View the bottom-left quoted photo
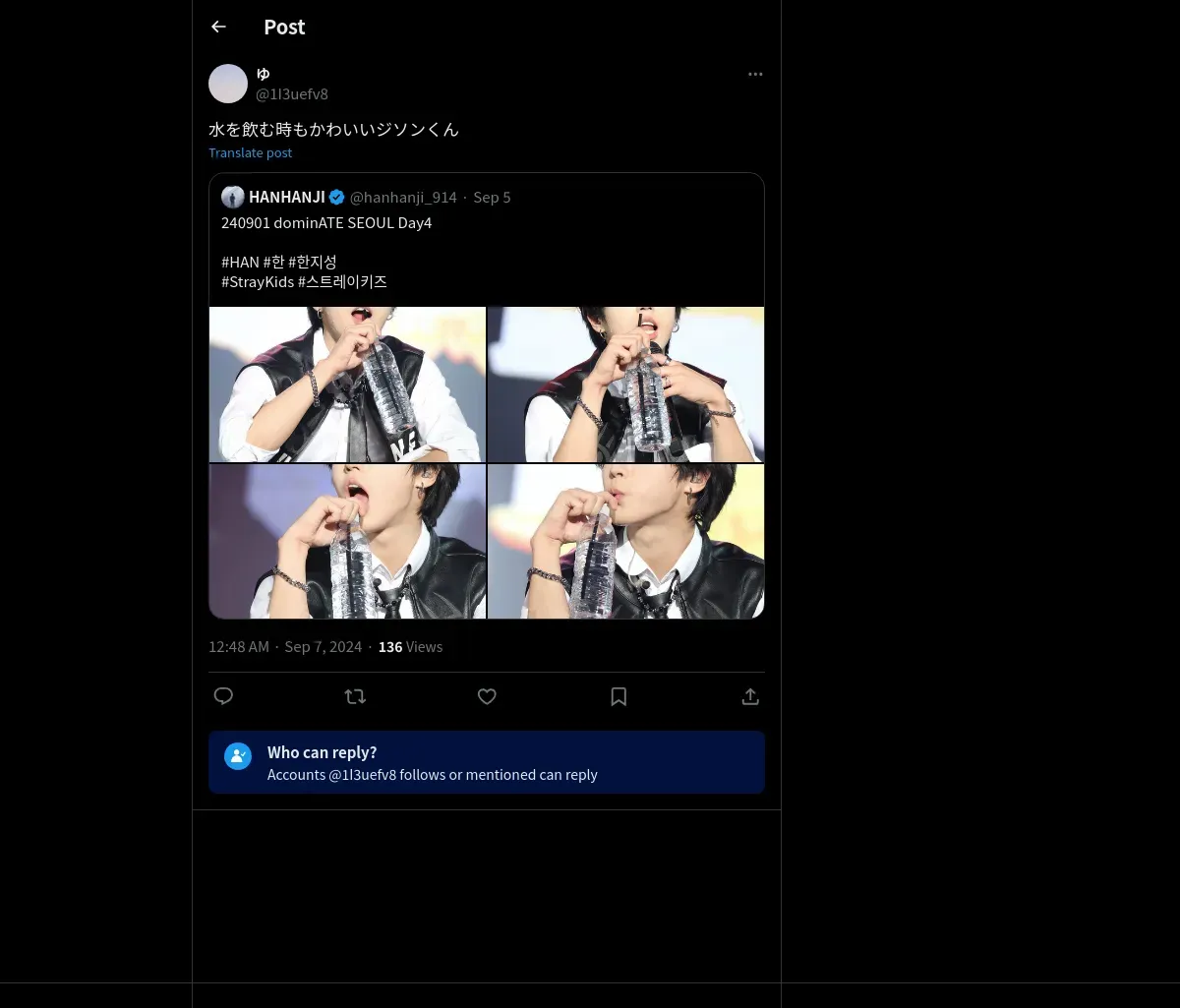The height and width of the screenshot is (1008, 1180). coord(347,541)
